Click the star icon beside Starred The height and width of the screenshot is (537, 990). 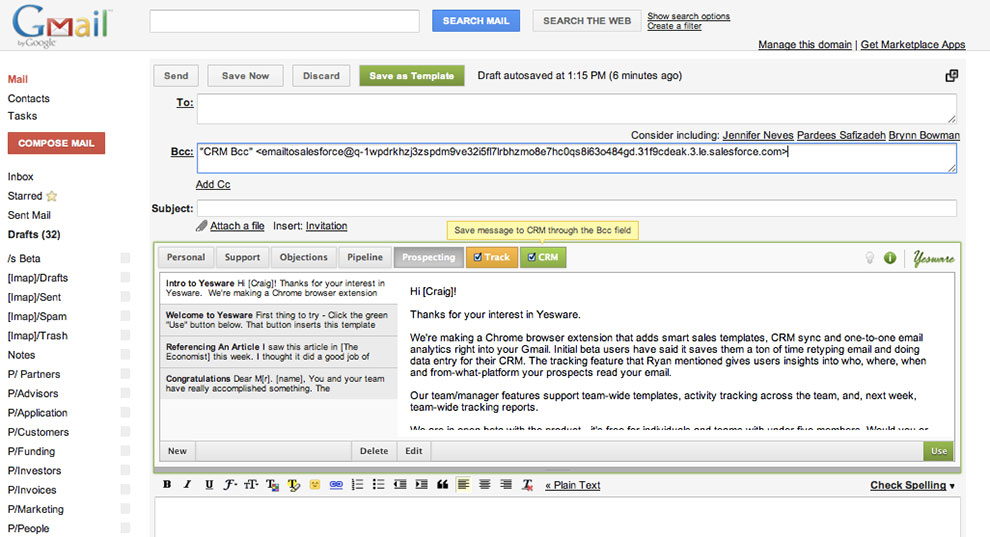pos(52,196)
